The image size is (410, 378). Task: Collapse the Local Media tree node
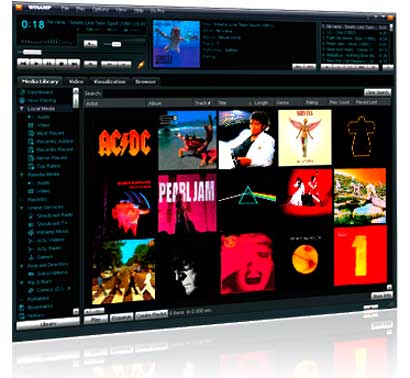(x=22, y=109)
